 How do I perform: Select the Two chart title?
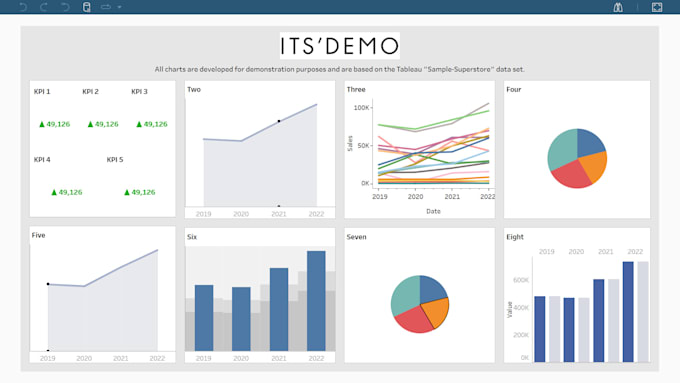point(194,89)
